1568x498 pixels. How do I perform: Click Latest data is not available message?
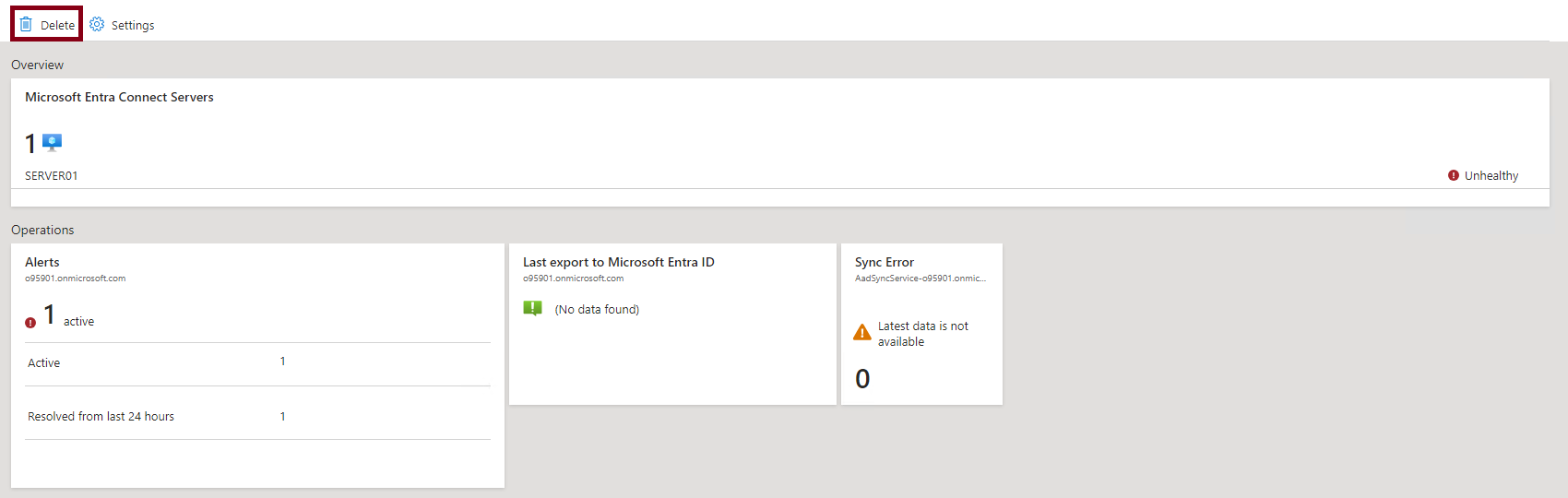click(x=923, y=334)
